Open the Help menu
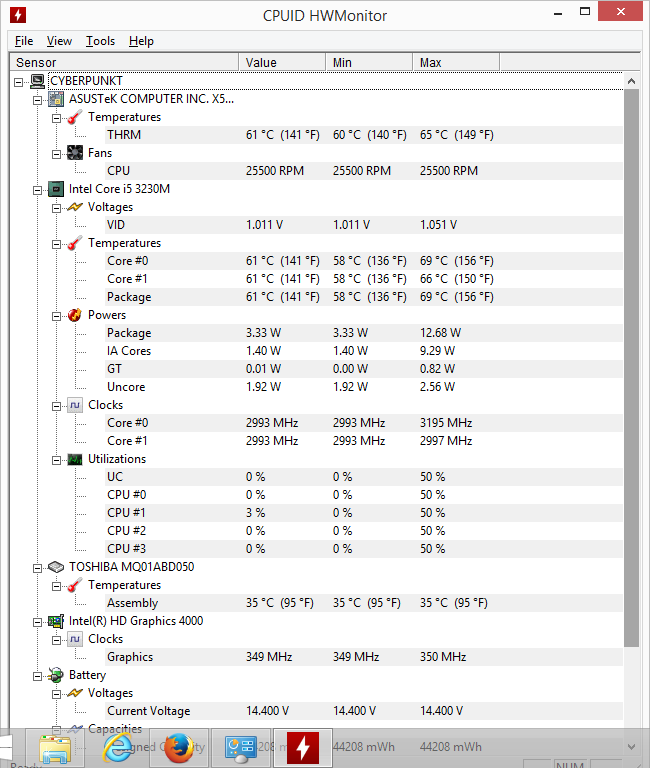Image resolution: width=650 pixels, height=768 pixels. [x=141, y=41]
